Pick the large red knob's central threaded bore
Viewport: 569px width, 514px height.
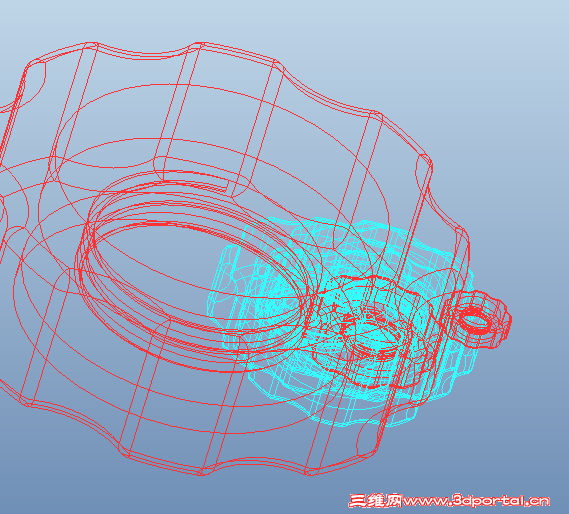pos(194,271)
